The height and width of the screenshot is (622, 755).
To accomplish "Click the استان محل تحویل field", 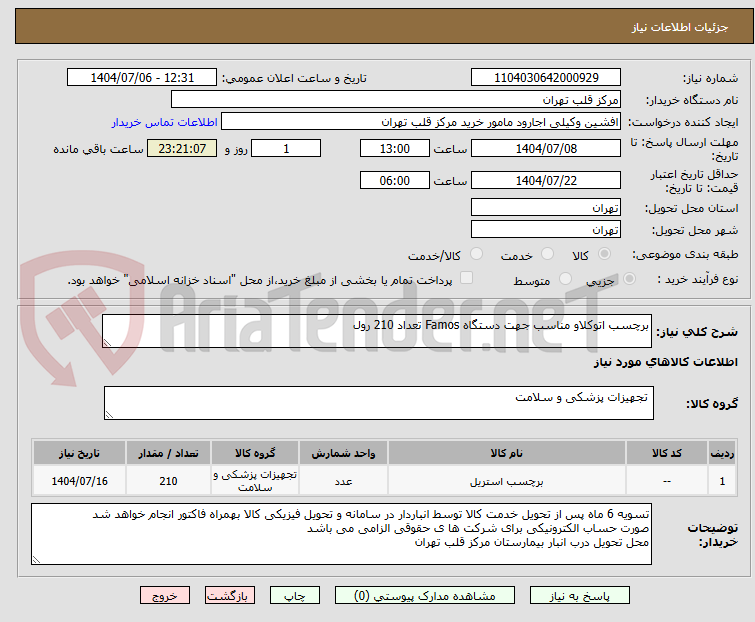I will pos(546,207).
